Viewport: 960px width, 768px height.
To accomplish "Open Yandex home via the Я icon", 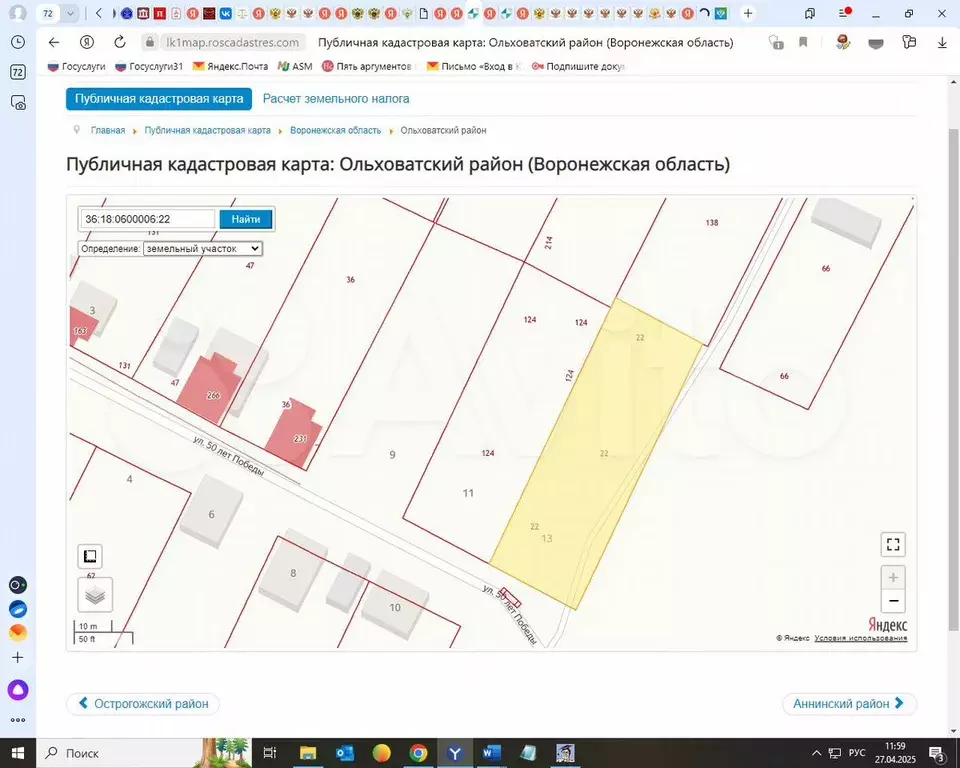I will point(87,42).
